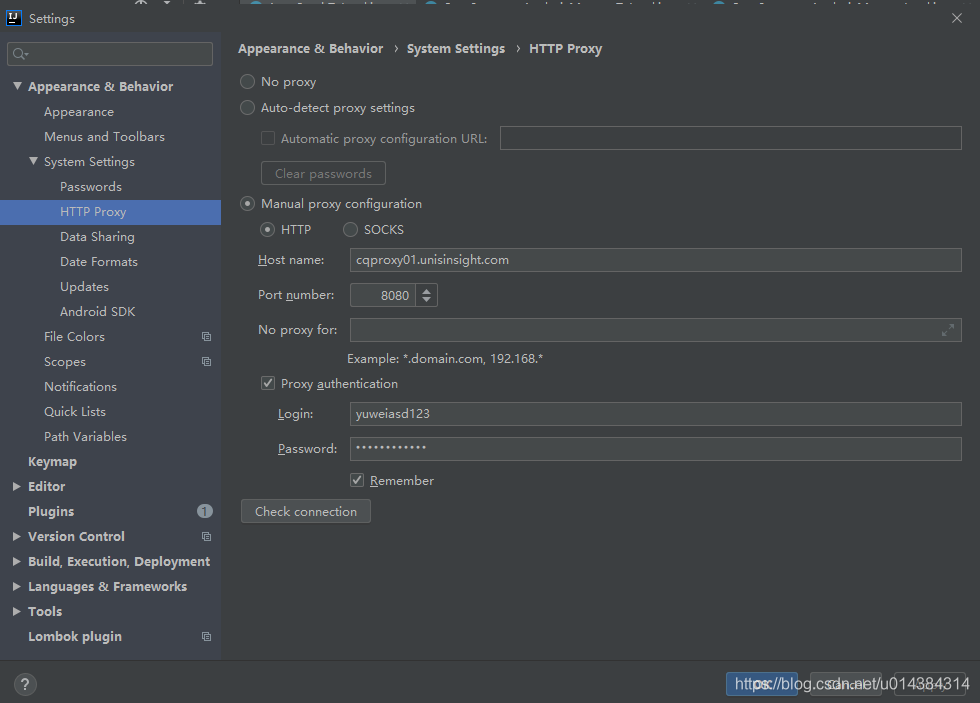
Task: Click the Clear passwords button
Action: (323, 173)
